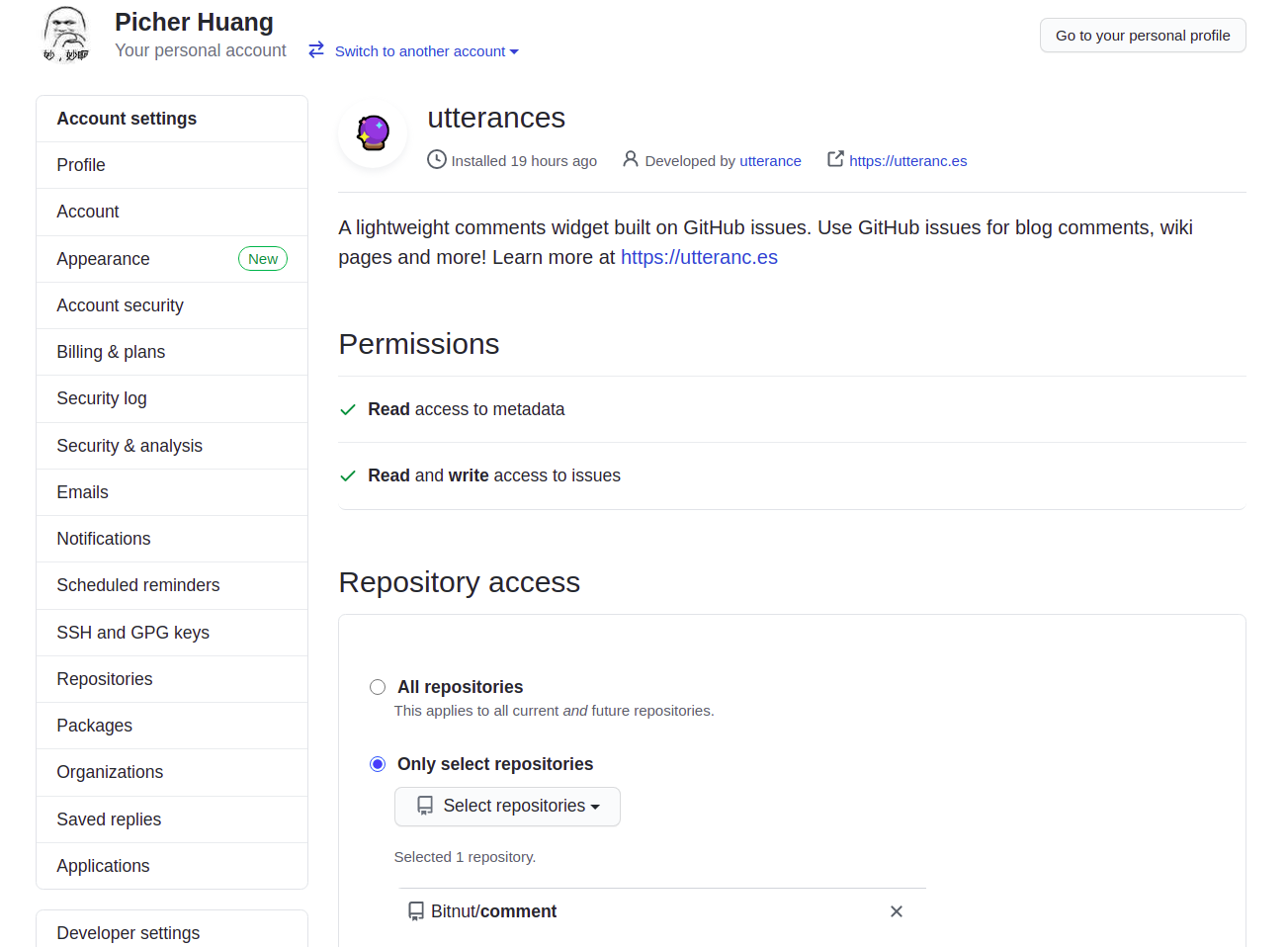Click the Repository access heading
This screenshot has height=947, width=1288.
pyautogui.click(x=460, y=582)
